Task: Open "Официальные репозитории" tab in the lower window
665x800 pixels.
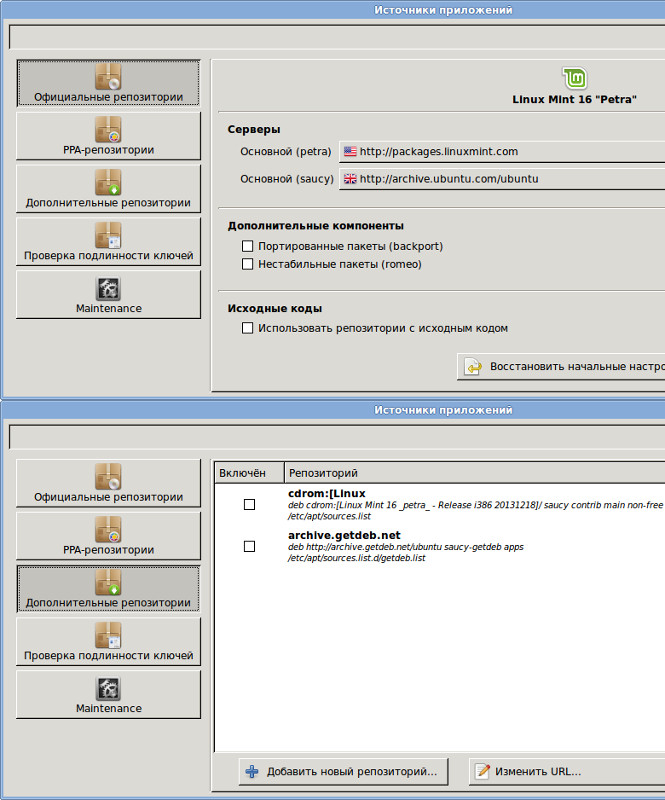Action: click(108, 484)
